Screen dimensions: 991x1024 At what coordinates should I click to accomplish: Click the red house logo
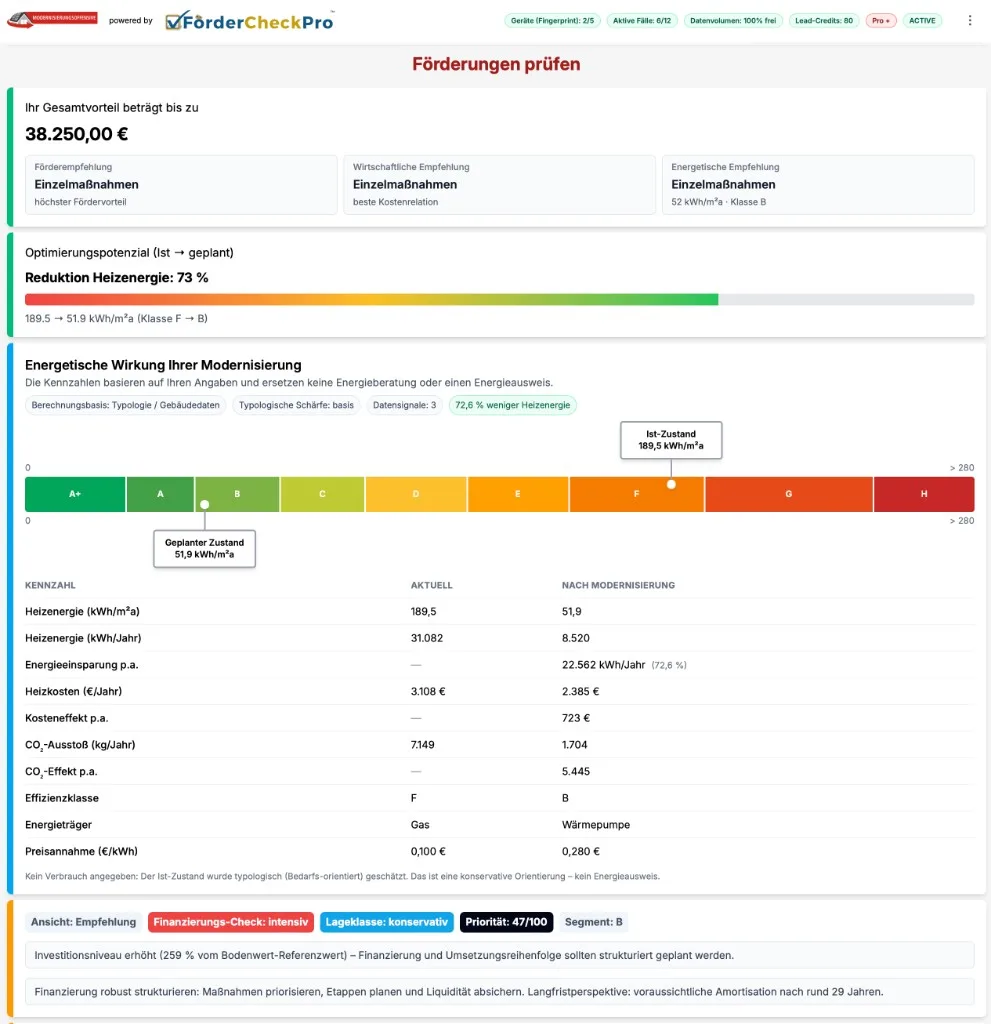(x=52, y=20)
